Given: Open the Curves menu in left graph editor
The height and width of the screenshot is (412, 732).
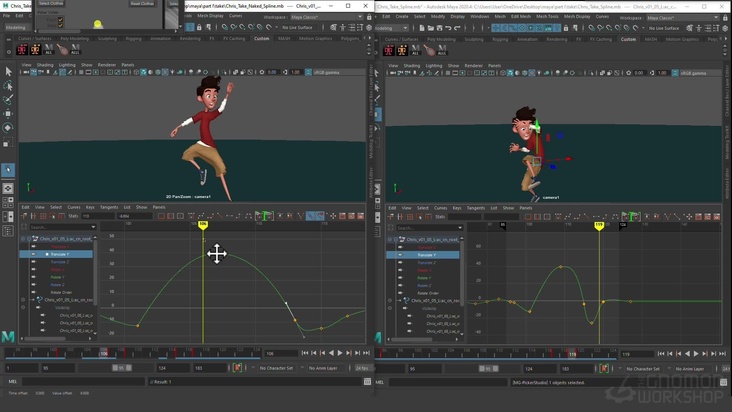Looking at the screenshot, I should [74, 207].
